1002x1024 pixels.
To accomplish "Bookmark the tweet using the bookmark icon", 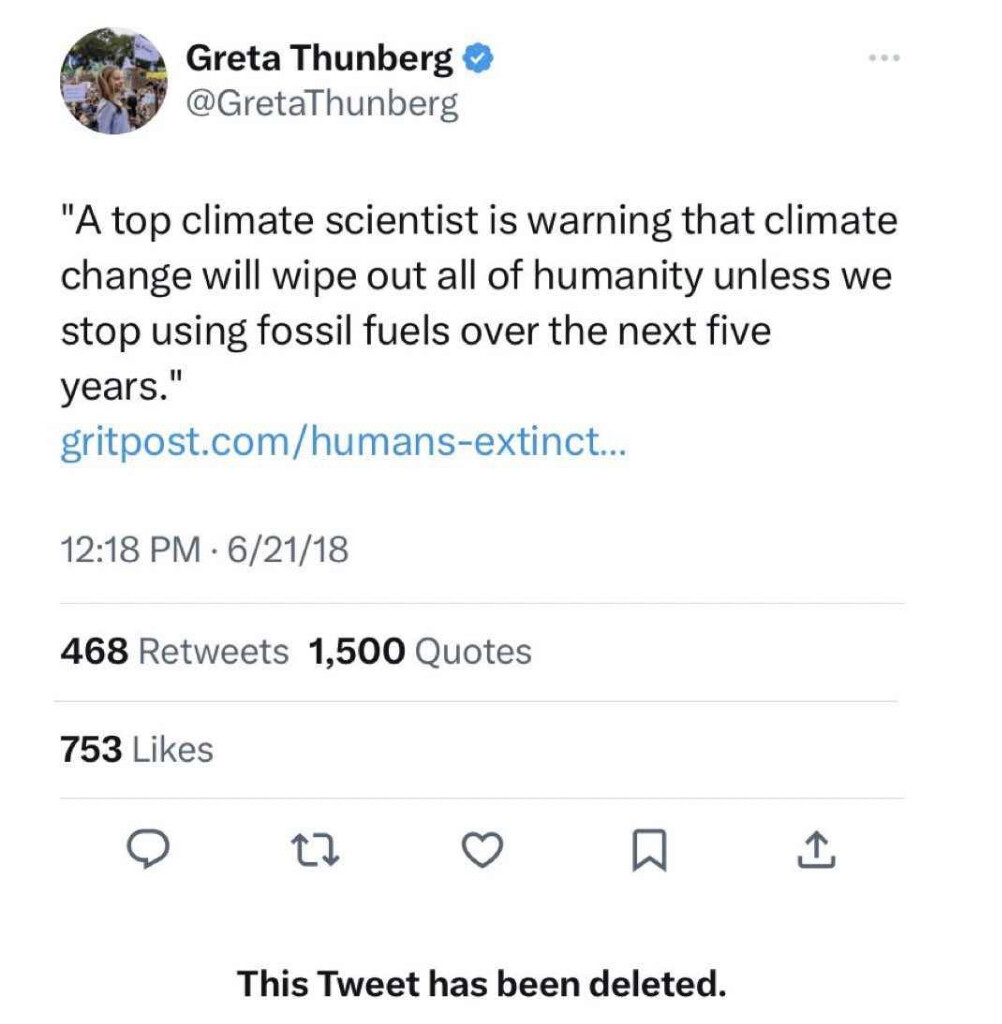I will (x=649, y=850).
